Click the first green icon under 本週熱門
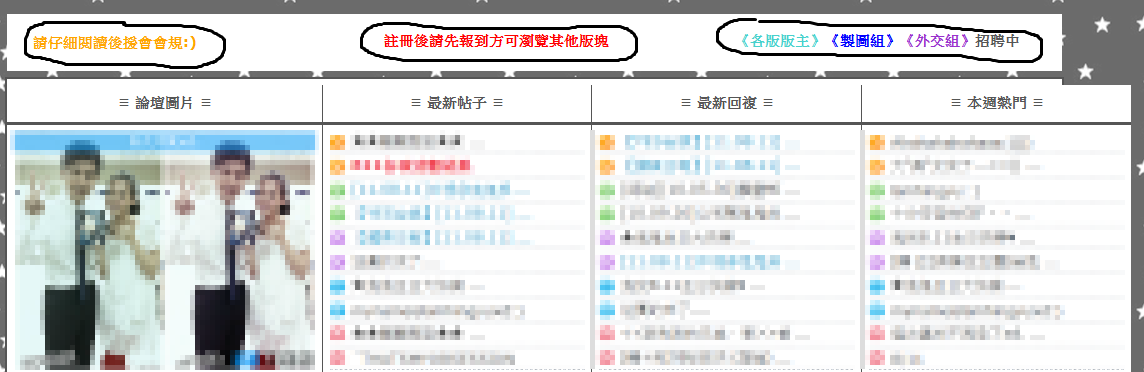 click(877, 191)
